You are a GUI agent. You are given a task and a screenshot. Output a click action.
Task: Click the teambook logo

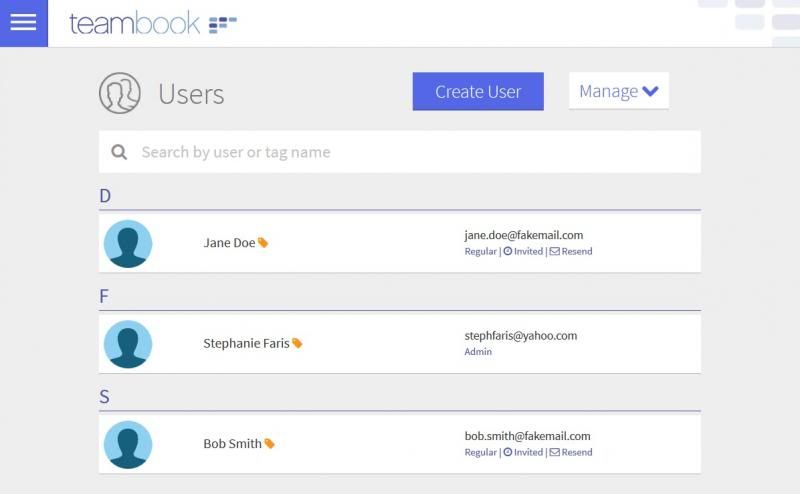click(x=153, y=23)
